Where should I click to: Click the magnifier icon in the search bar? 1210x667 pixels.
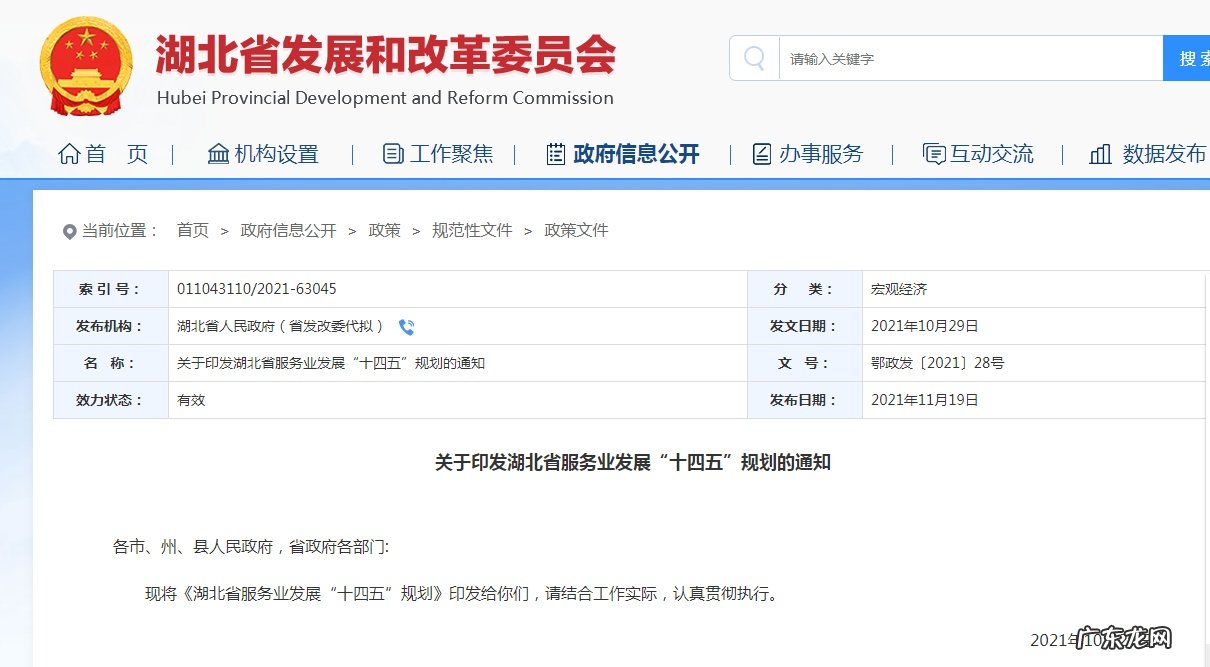click(x=753, y=57)
